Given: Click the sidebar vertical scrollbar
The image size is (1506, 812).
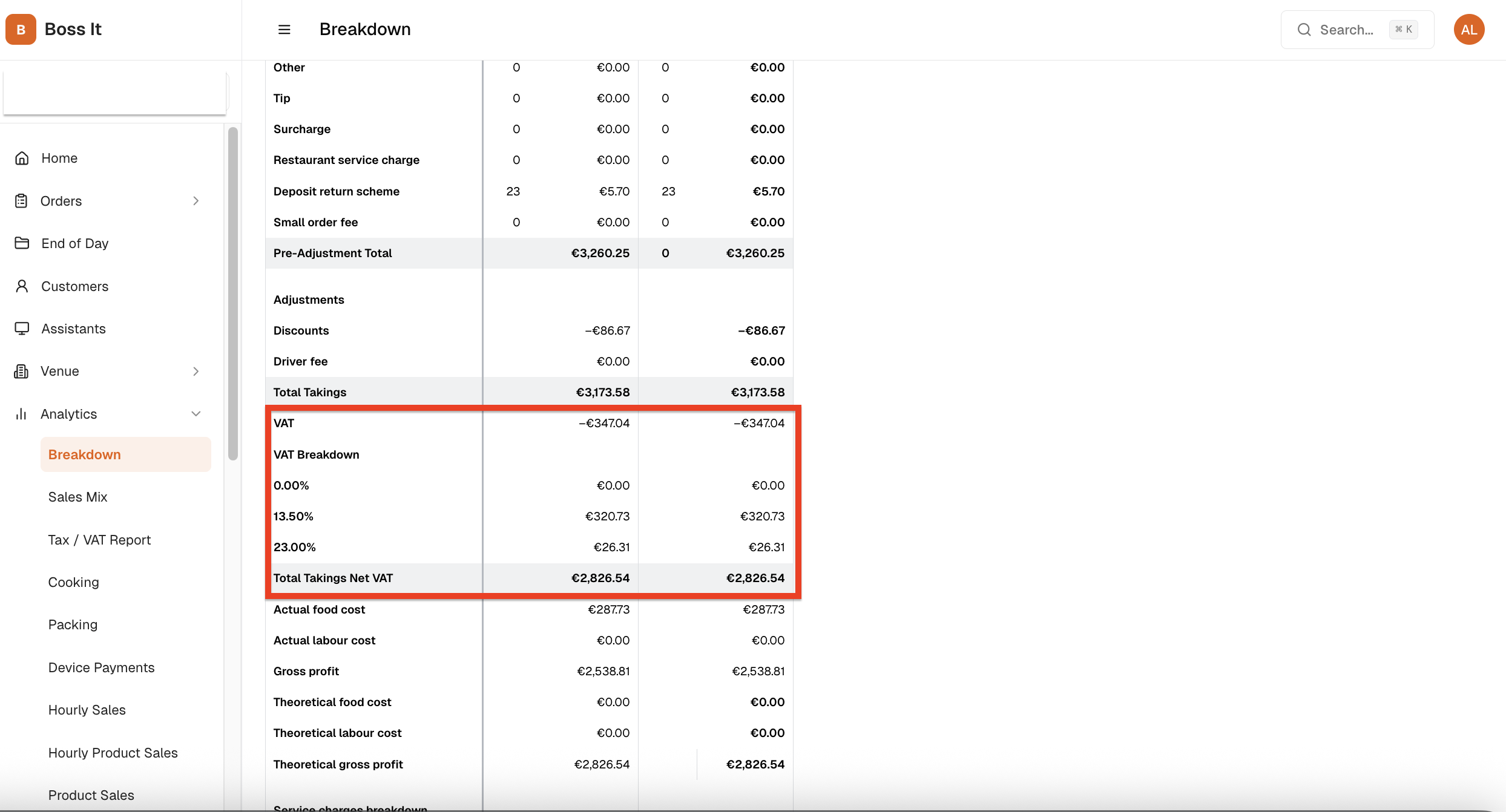Looking at the screenshot, I should (233, 293).
